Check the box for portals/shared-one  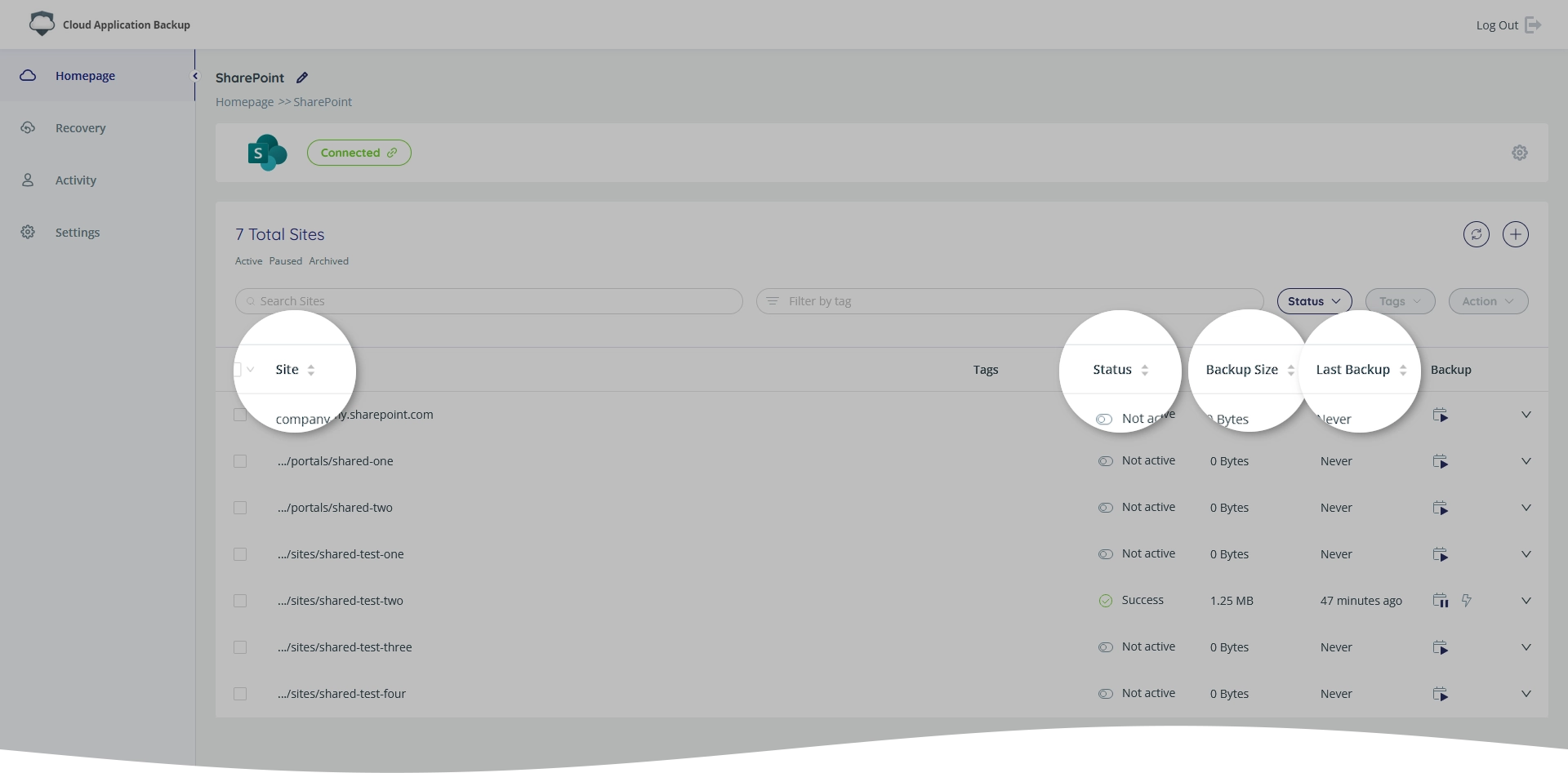(x=240, y=461)
